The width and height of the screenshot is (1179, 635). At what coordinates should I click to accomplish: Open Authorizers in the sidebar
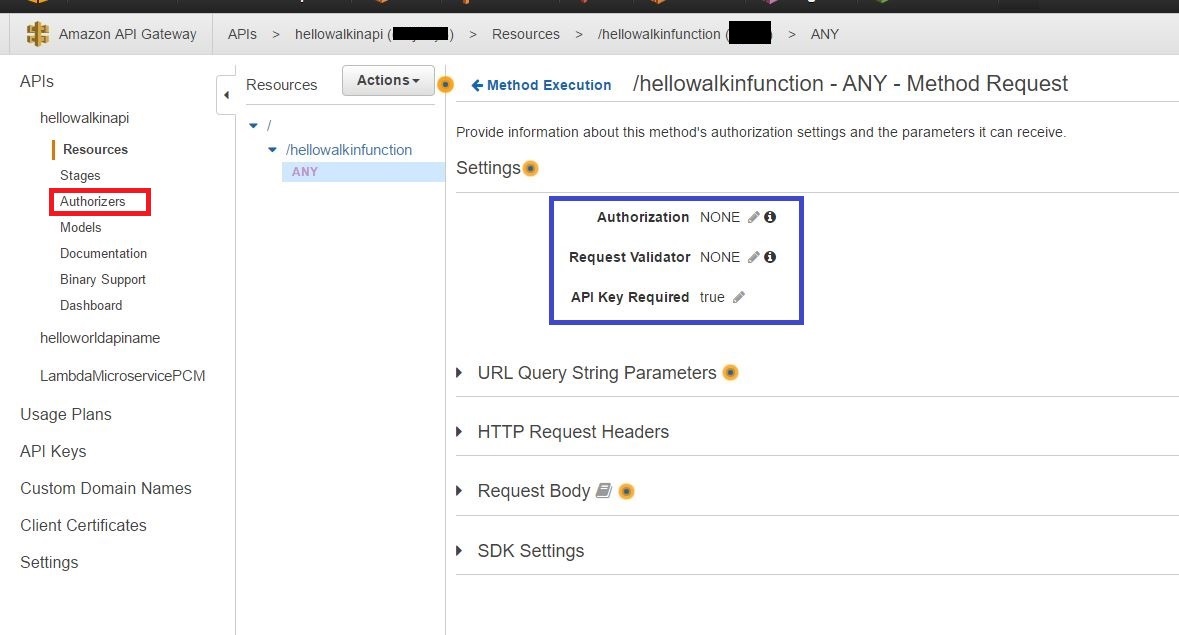coord(92,201)
